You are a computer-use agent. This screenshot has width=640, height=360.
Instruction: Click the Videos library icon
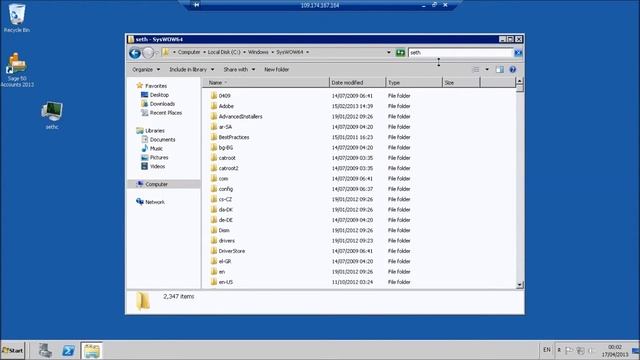144,166
